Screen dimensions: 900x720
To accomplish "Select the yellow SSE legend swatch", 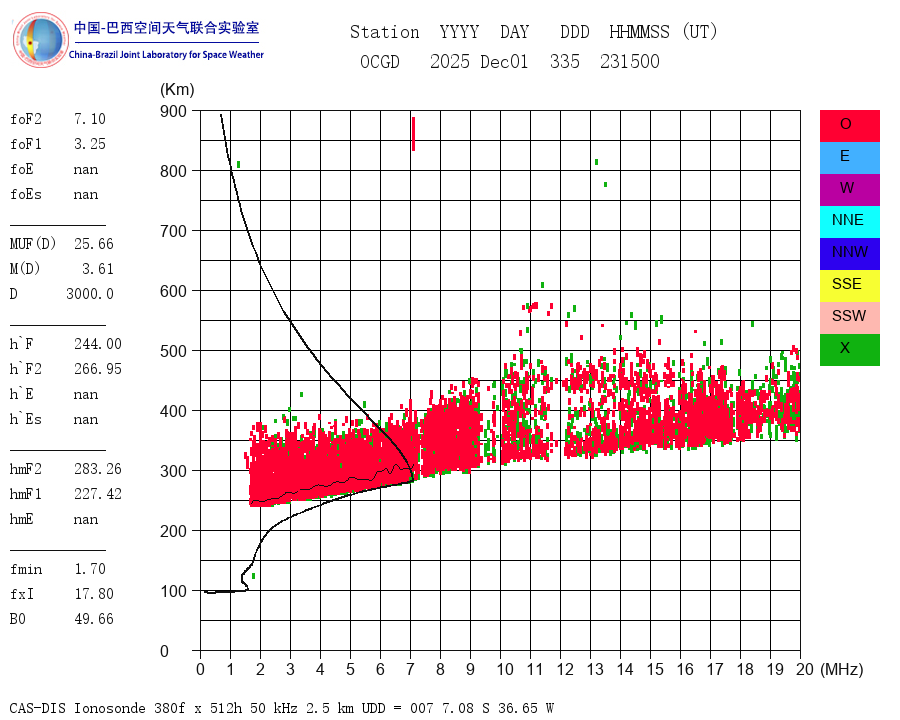I will (x=849, y=285).
